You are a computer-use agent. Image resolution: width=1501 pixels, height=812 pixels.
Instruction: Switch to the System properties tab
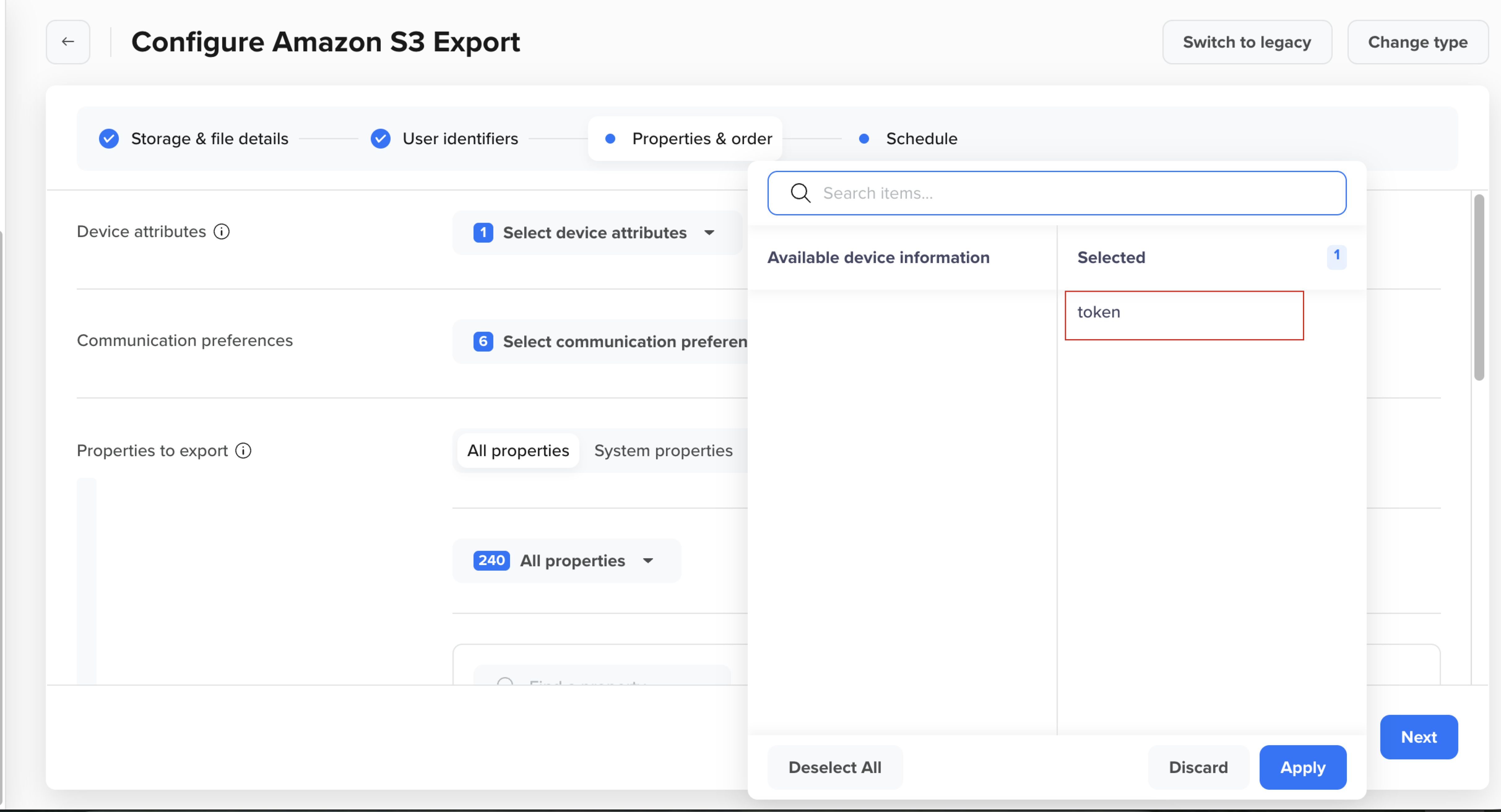point(663,450)
